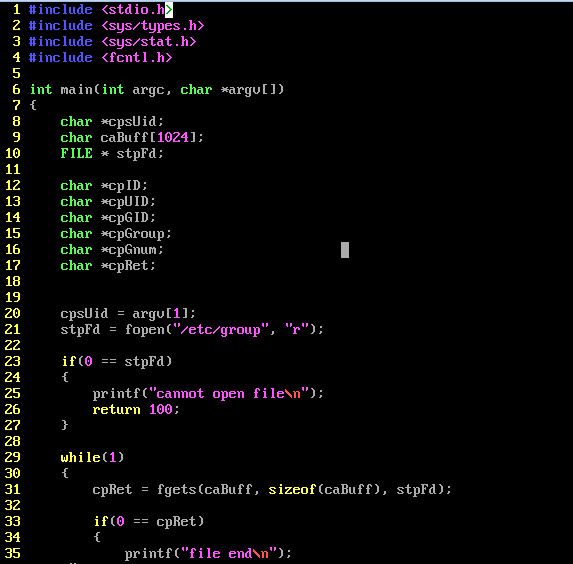
Task: Click the 'return 100;' statement
Action: click(136, 410)
